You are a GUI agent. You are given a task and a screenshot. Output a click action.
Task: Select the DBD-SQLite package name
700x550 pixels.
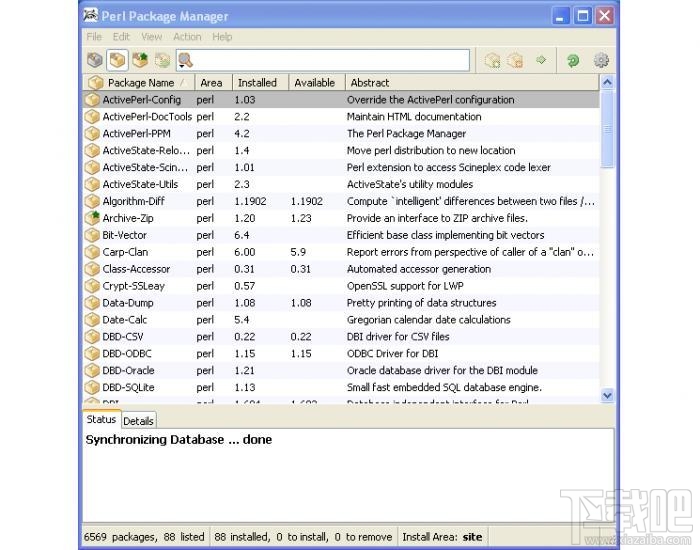tap(128, 388)
